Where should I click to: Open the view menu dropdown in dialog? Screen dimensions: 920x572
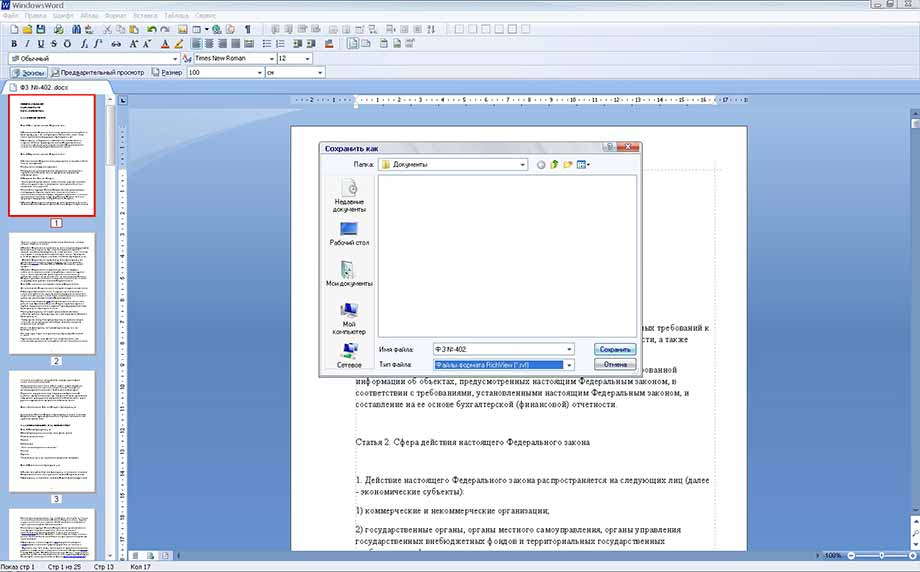click(583, 165)
